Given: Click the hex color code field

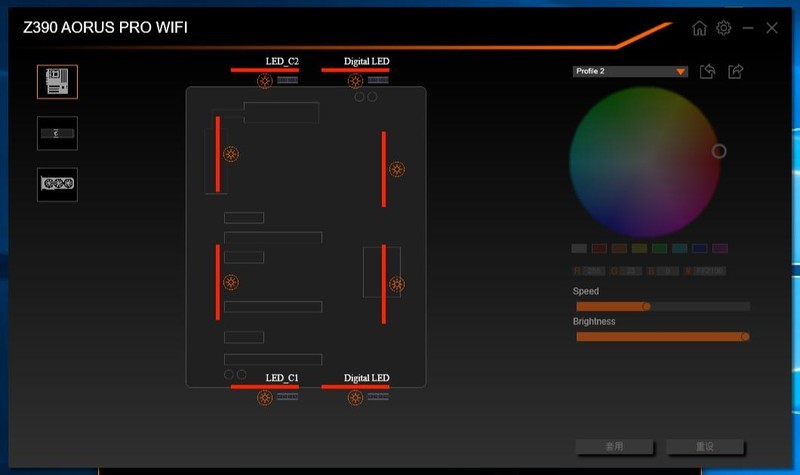Looking at the screenshot, I should point(709,271).
